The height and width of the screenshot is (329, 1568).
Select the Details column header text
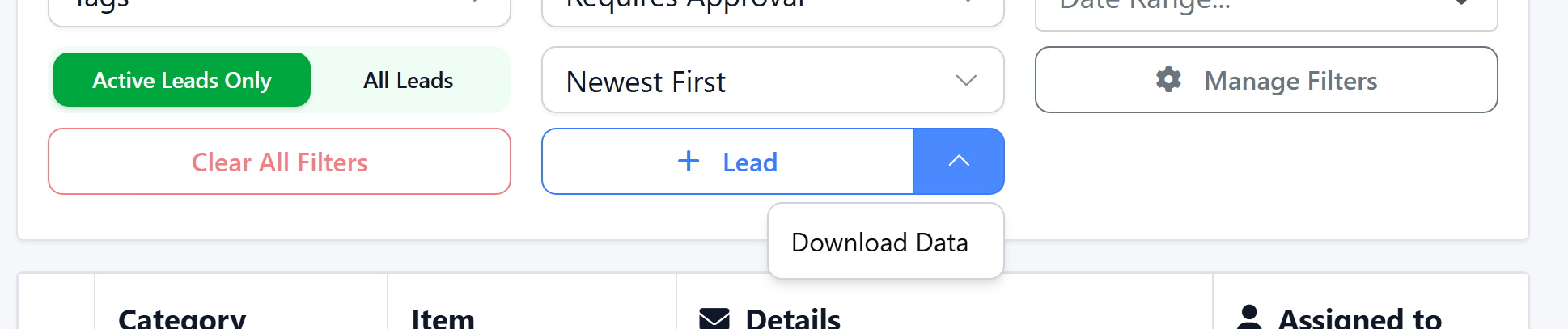[793, 318]
